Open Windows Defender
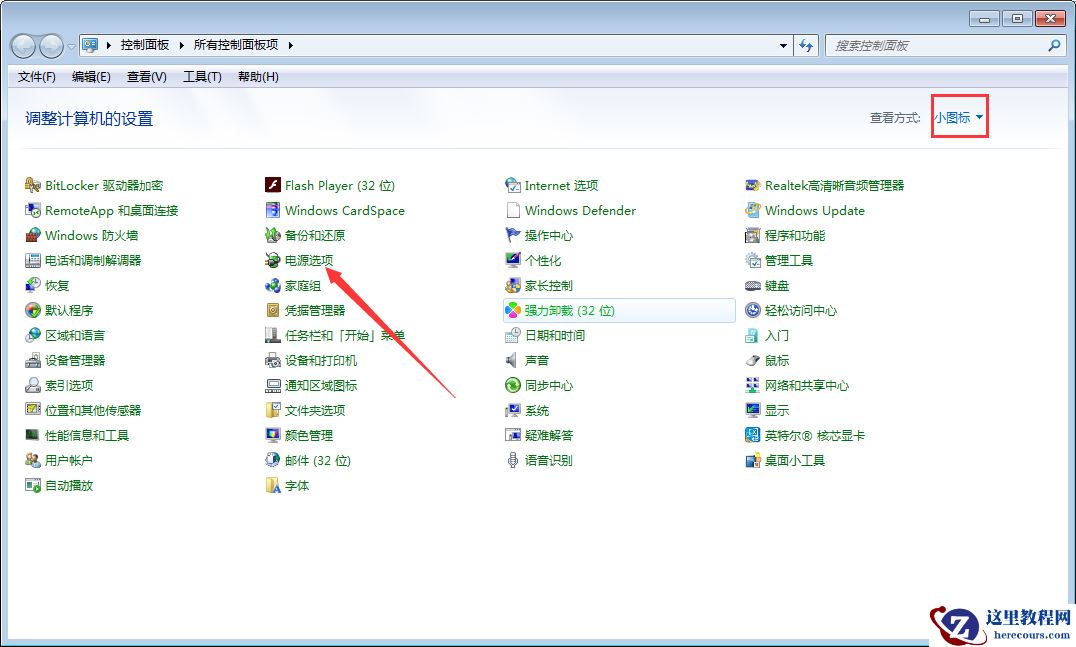The width and height of the screenshot is (1076, 647). click(579, 210)
